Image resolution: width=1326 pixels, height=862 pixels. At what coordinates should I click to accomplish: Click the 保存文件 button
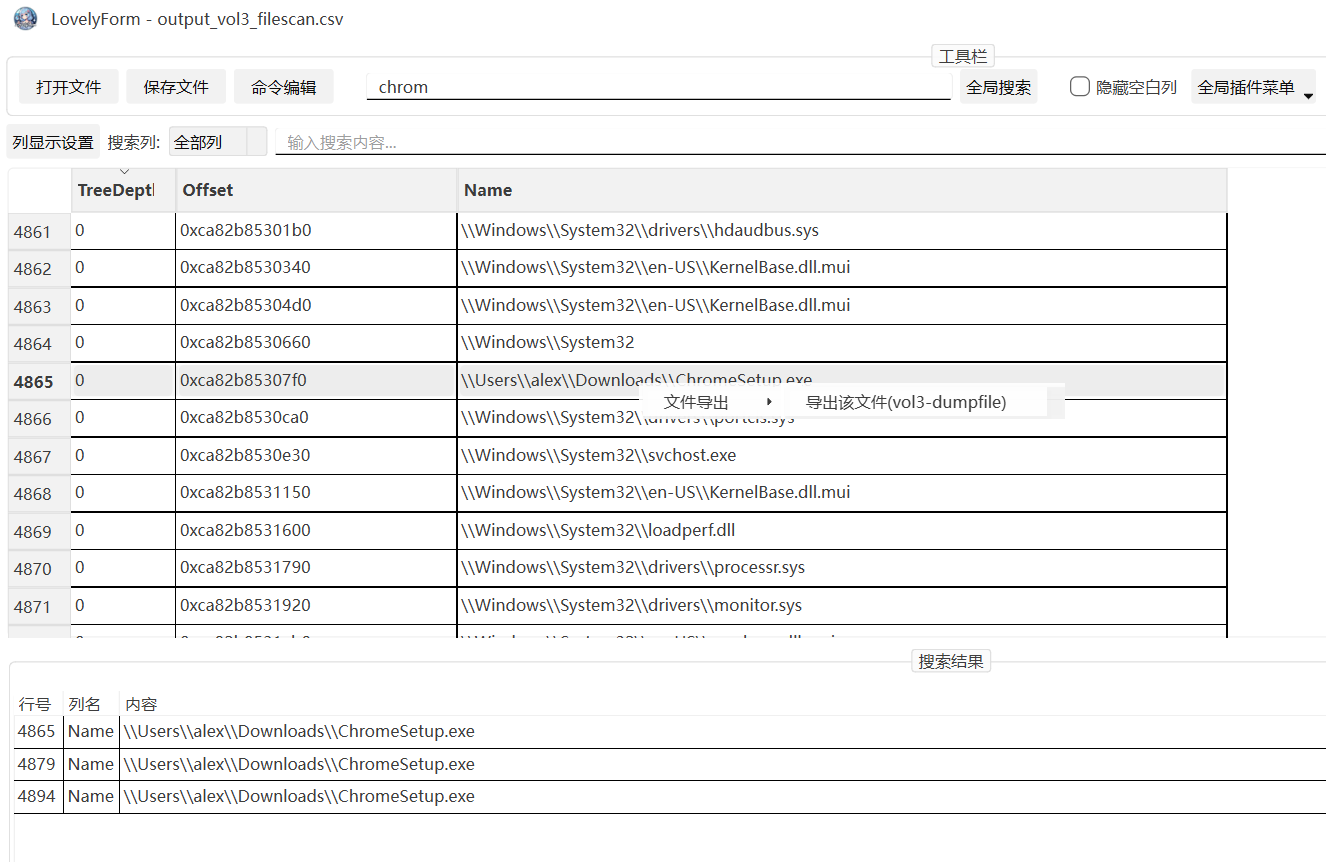pyautogui.click(x=176, y=87)
